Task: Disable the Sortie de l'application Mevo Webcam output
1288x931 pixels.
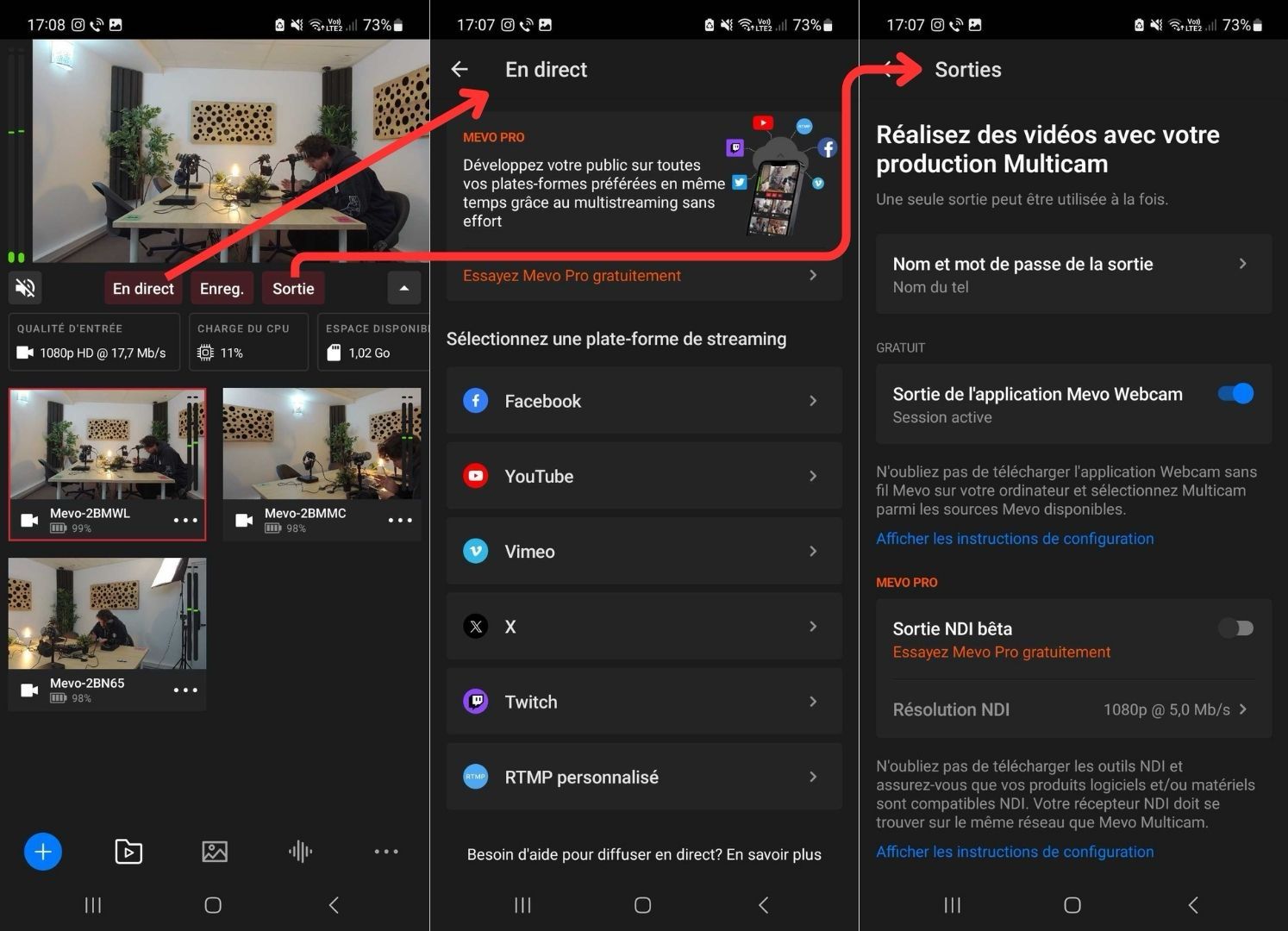Action: tap(1236, 393)
